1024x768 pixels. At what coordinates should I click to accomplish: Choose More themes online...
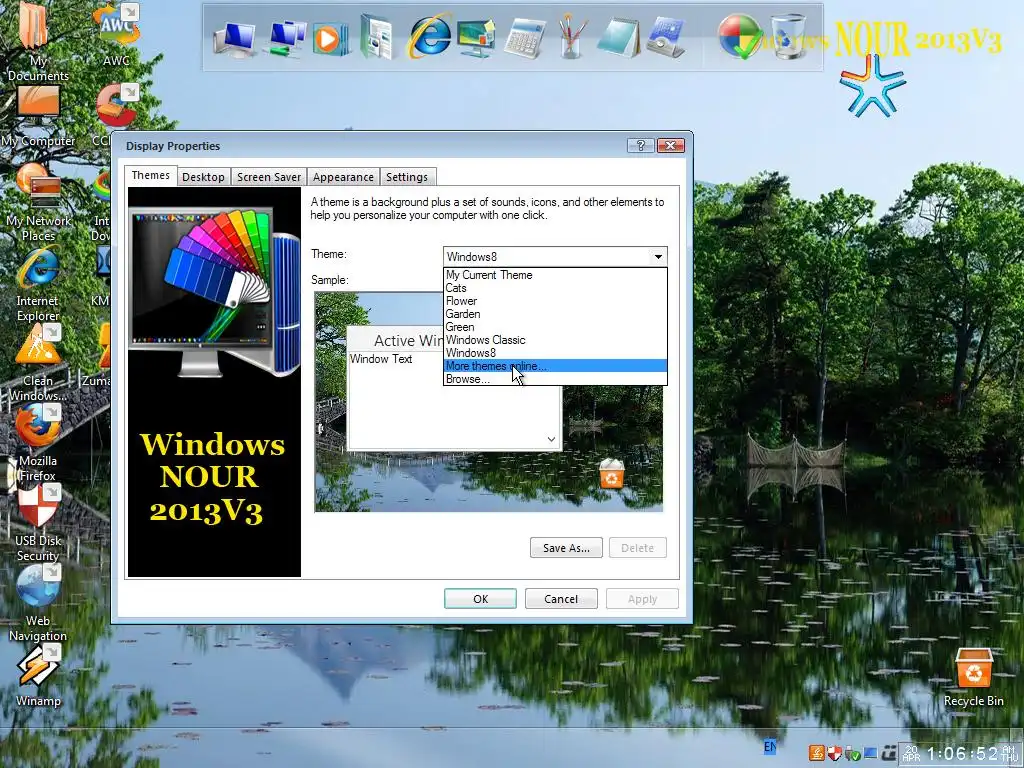point(555,366)
